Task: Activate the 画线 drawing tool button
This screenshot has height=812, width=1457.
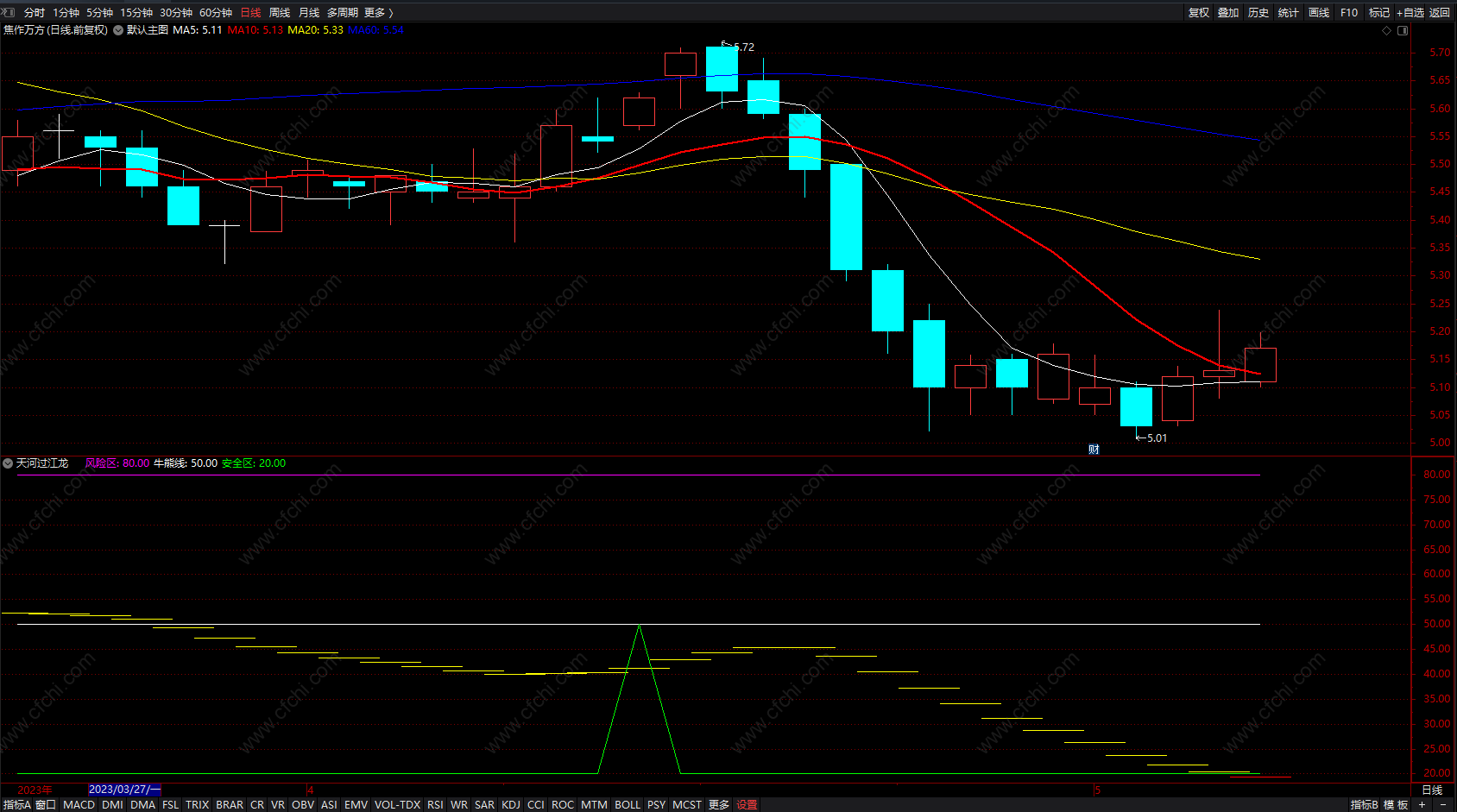Action: [x=1319, y=12]
